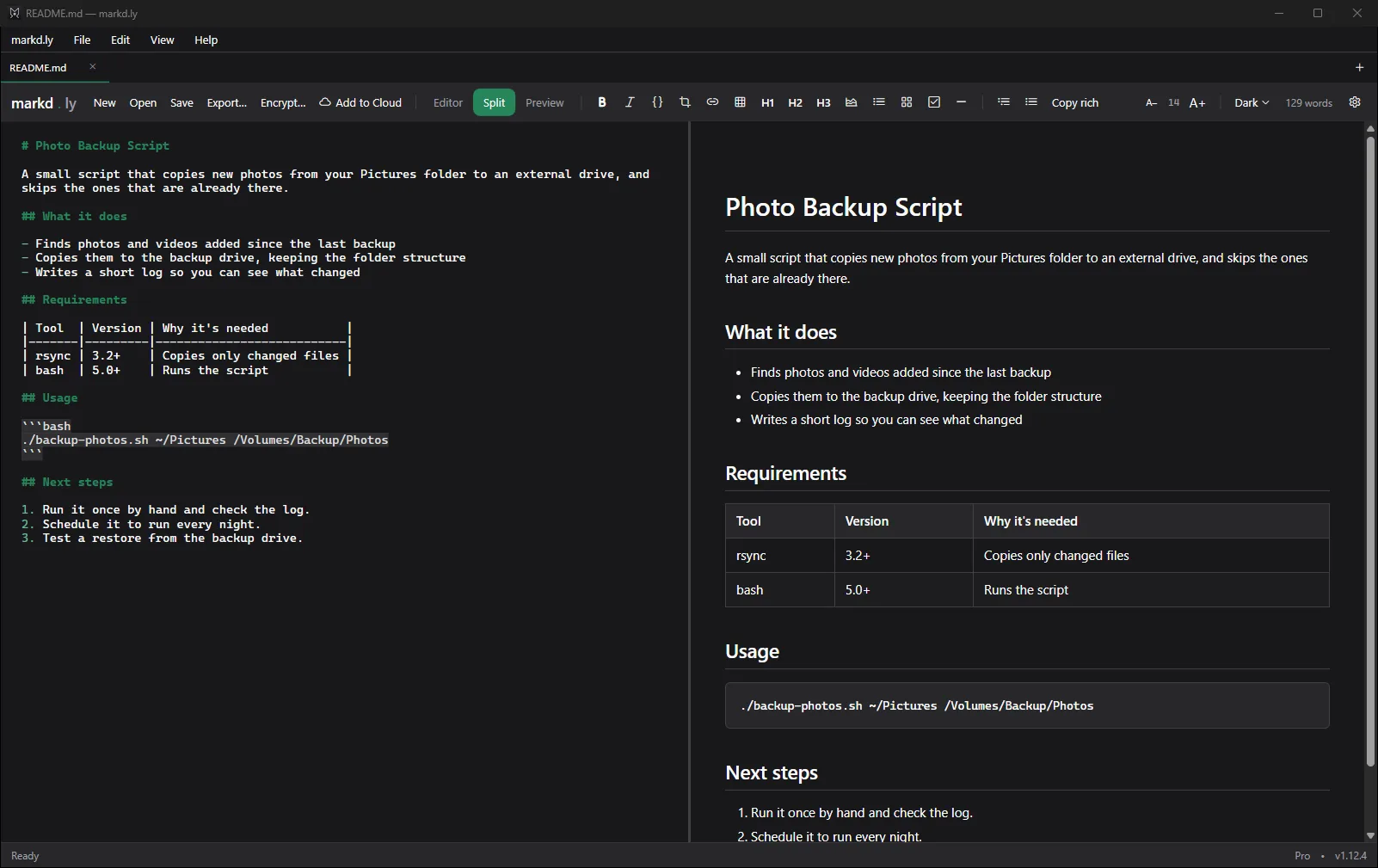Increase font size with A+
1378x868 pixels.
[x=1197, y=102]
